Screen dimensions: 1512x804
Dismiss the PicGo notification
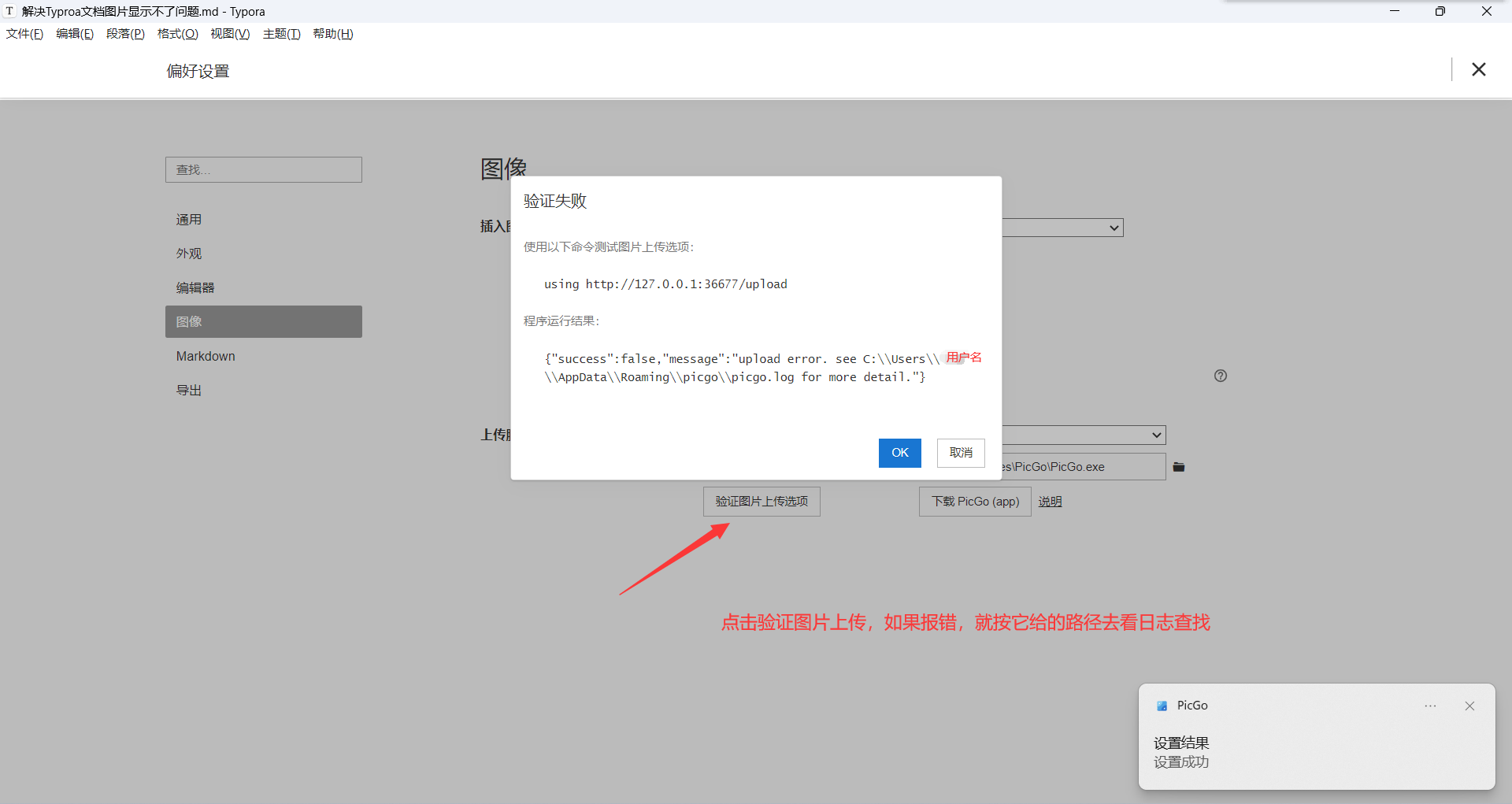tap(1469, 706)
